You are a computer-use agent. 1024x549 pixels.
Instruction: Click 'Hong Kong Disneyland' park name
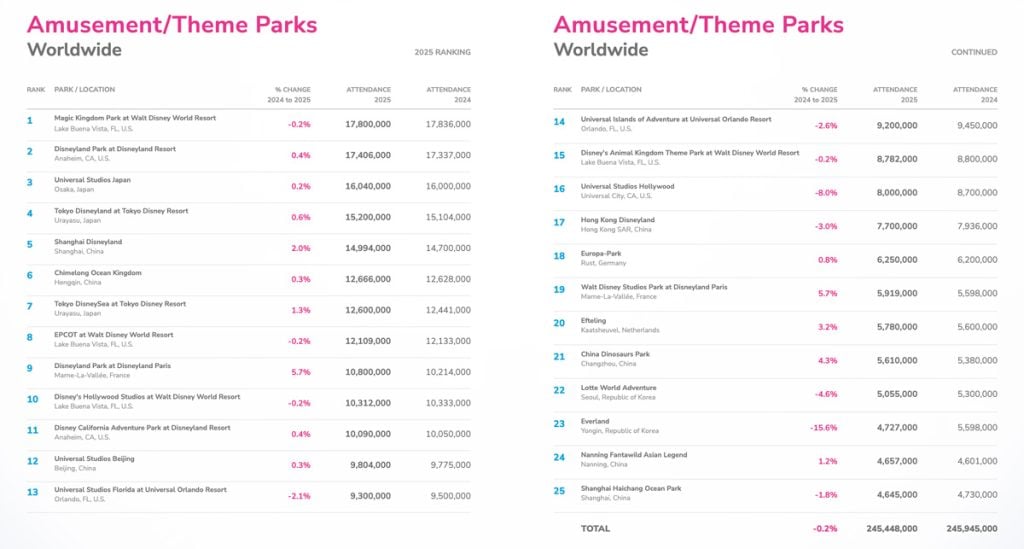[x=617, y=220]
